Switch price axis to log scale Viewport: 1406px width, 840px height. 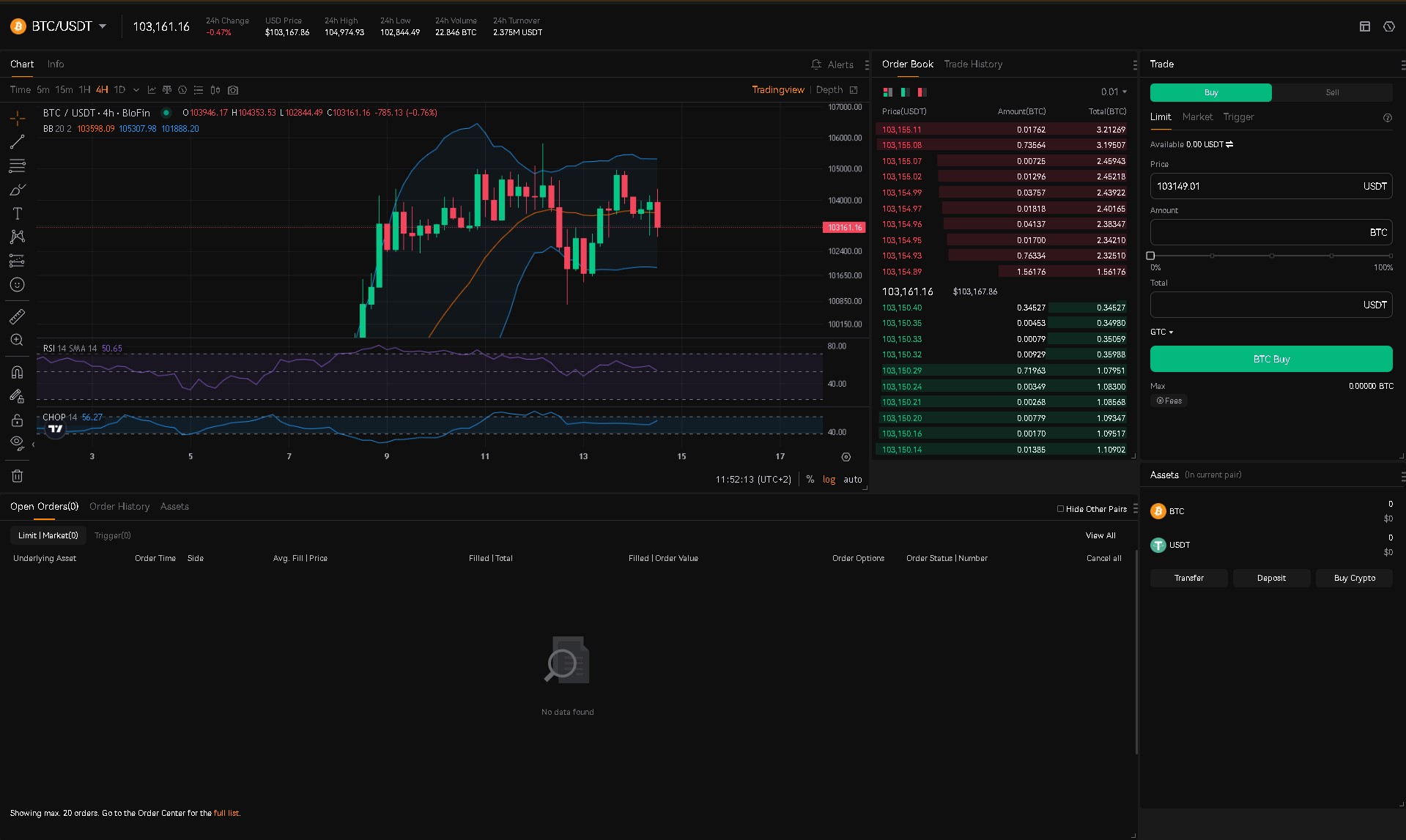click(828, 479)
